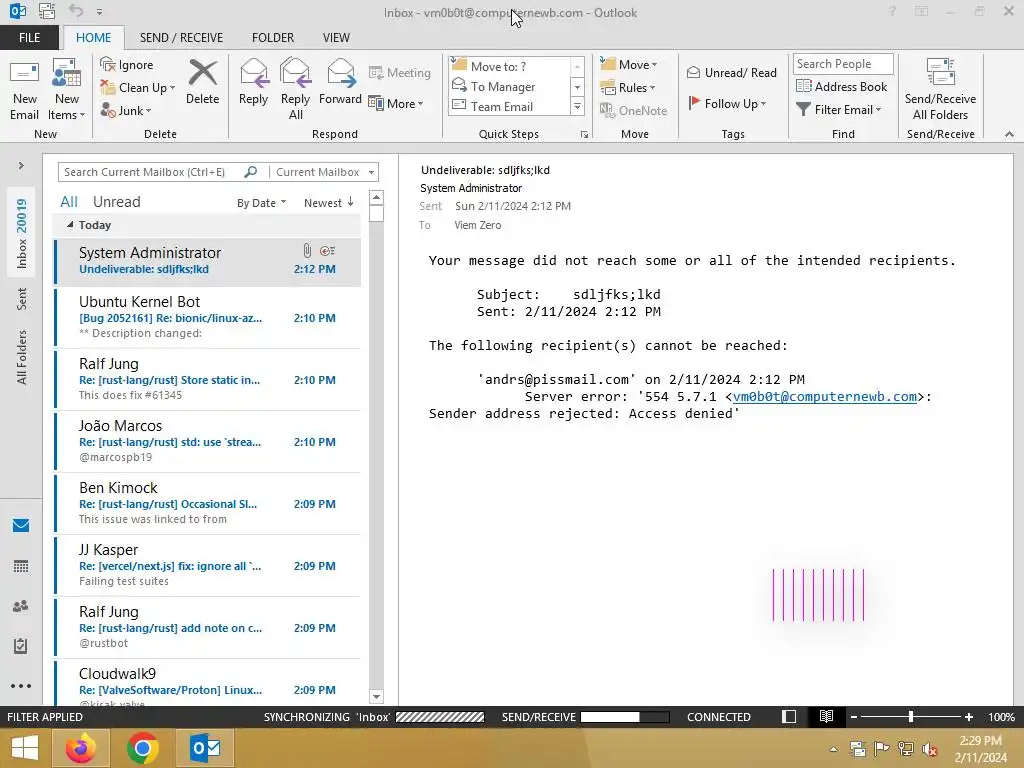Collapse the ribbon
Screen dimensions: 1024x768
pos(1009,134)
